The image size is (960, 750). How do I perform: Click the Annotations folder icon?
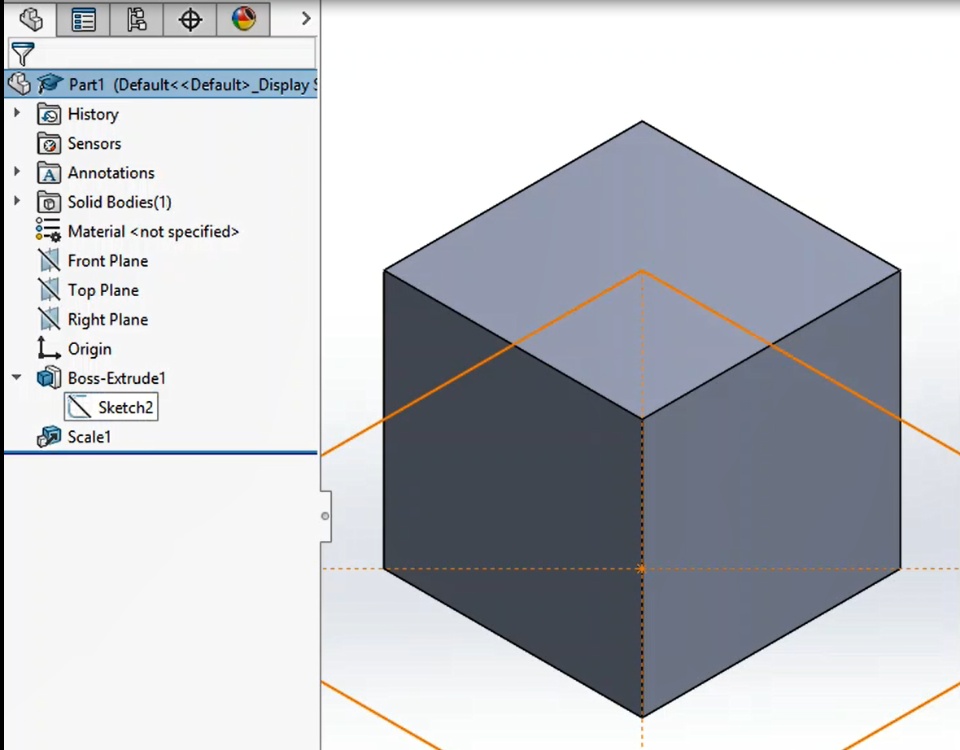point(49,173)
